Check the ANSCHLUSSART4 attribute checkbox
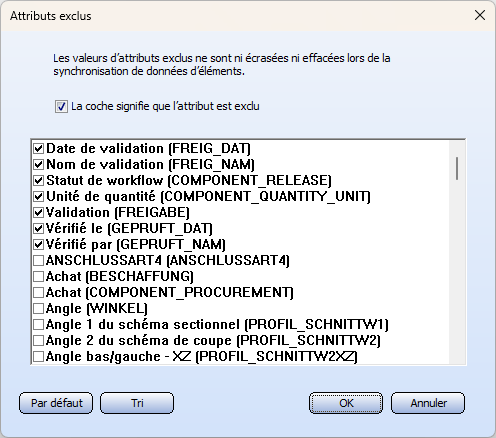This screenshot has height=438, width=496. pos(38,260)
